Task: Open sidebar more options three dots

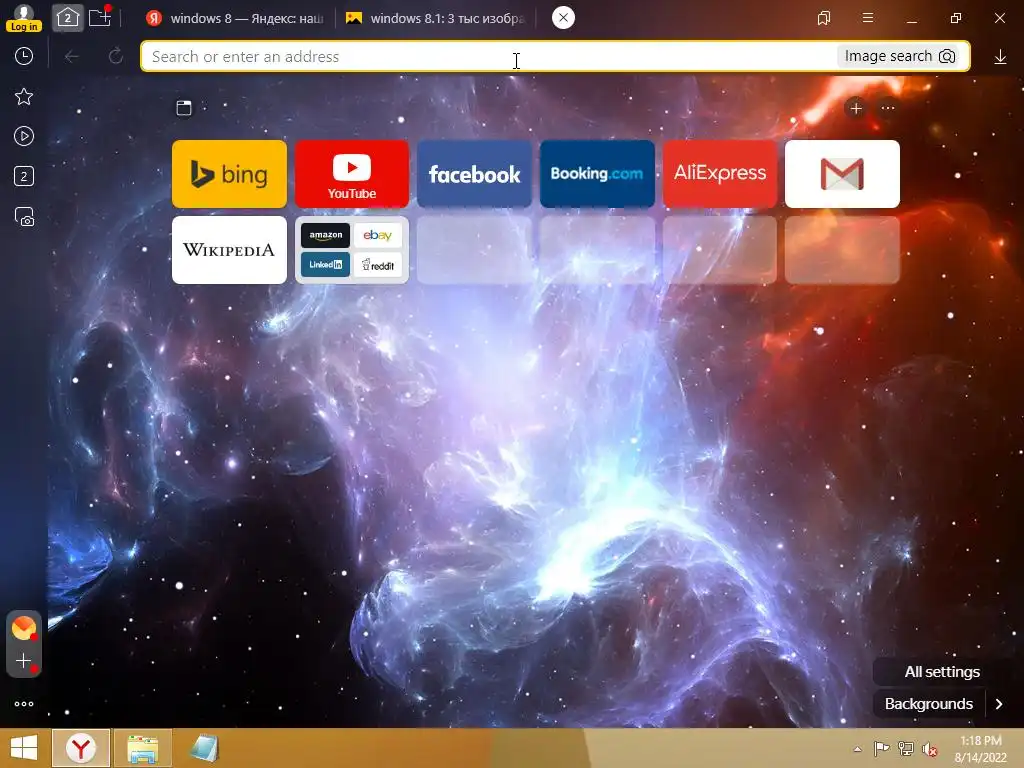Action: 24,704
